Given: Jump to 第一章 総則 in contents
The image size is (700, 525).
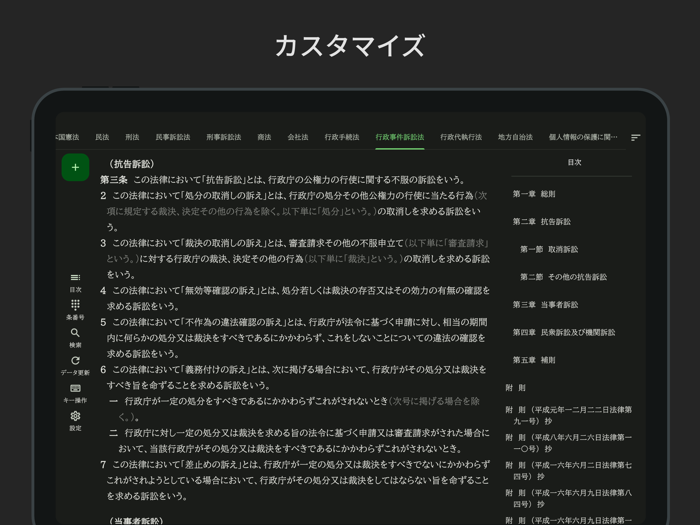Looking at the screenshot, I should (x=534, y=194).
